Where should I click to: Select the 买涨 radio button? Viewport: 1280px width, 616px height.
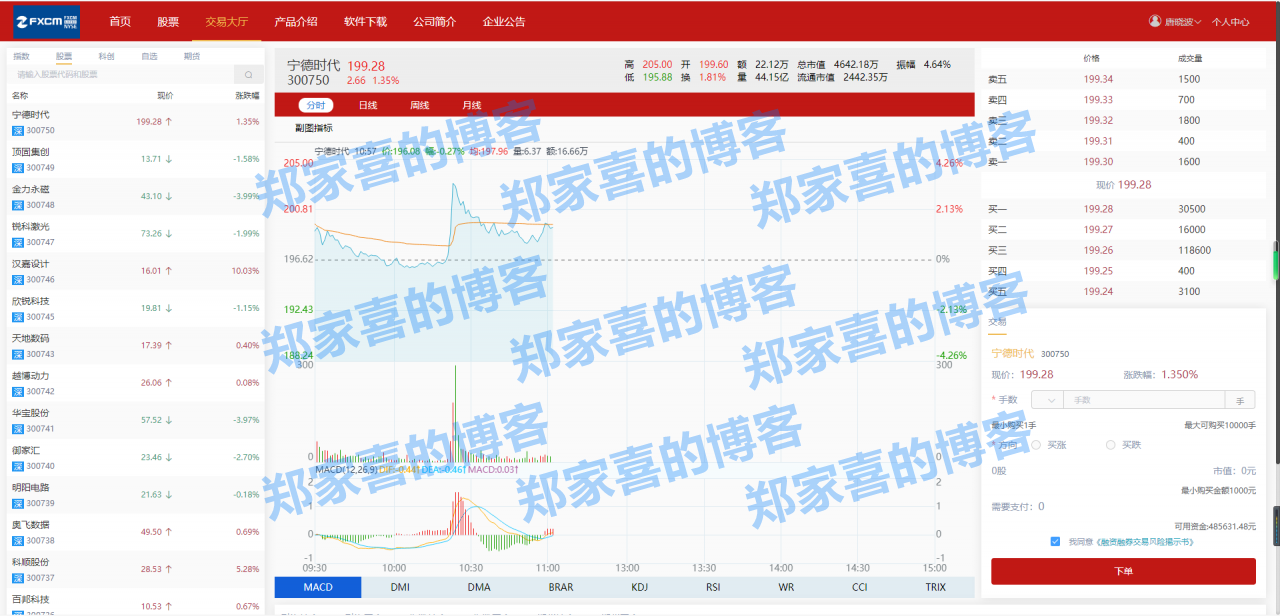(1036, 445)
